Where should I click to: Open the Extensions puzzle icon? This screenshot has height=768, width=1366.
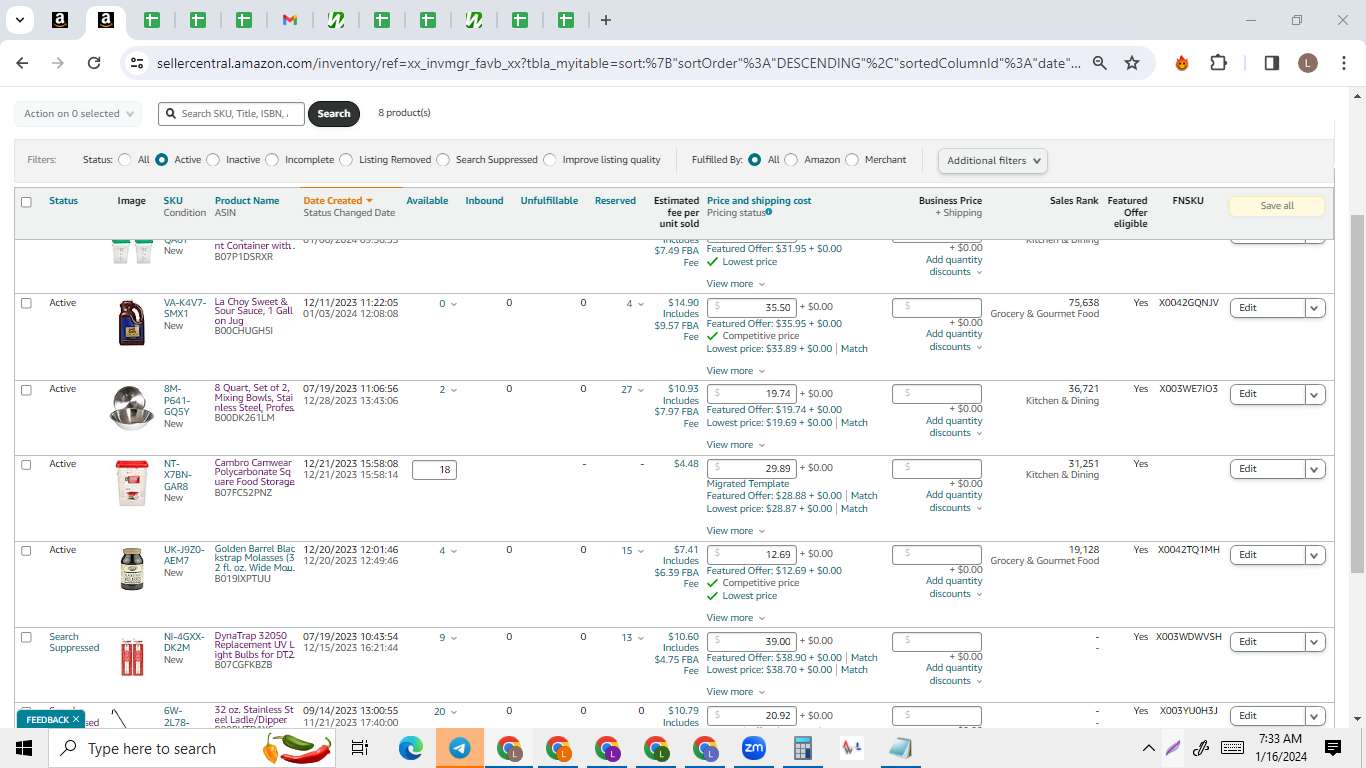(x=1218, y=63)
